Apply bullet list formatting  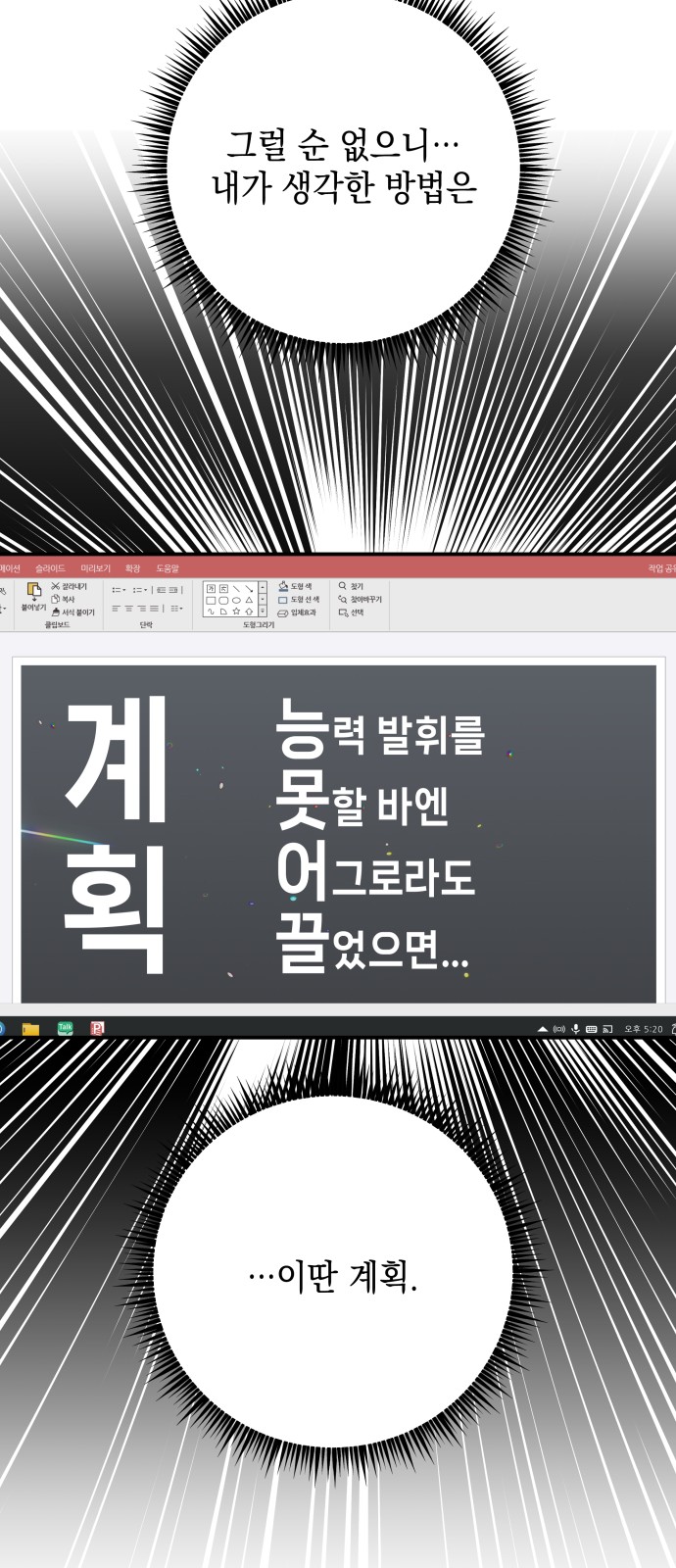(116, 590)
